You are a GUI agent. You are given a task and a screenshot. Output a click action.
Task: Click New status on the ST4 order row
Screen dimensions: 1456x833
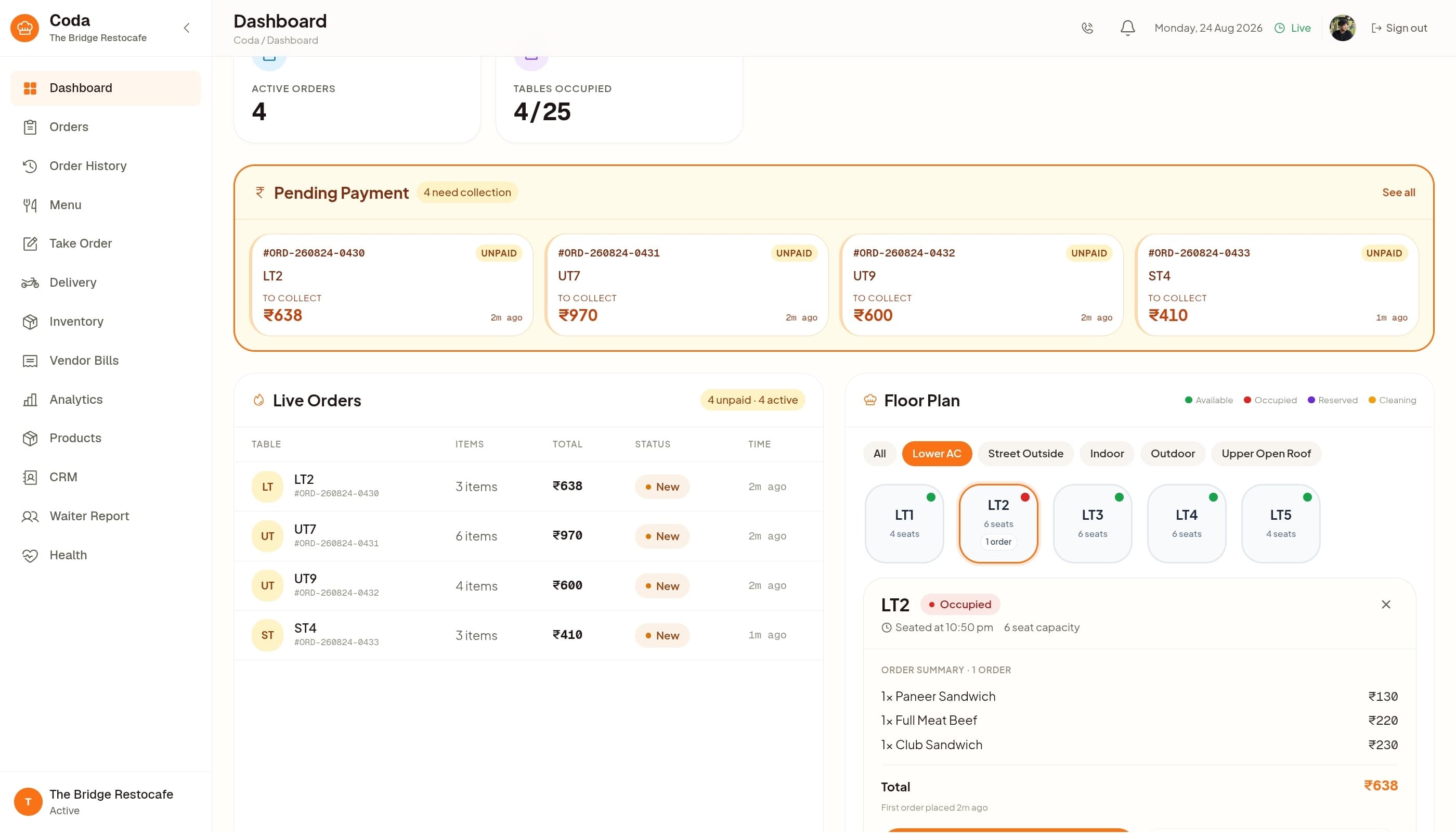(662, 635)
